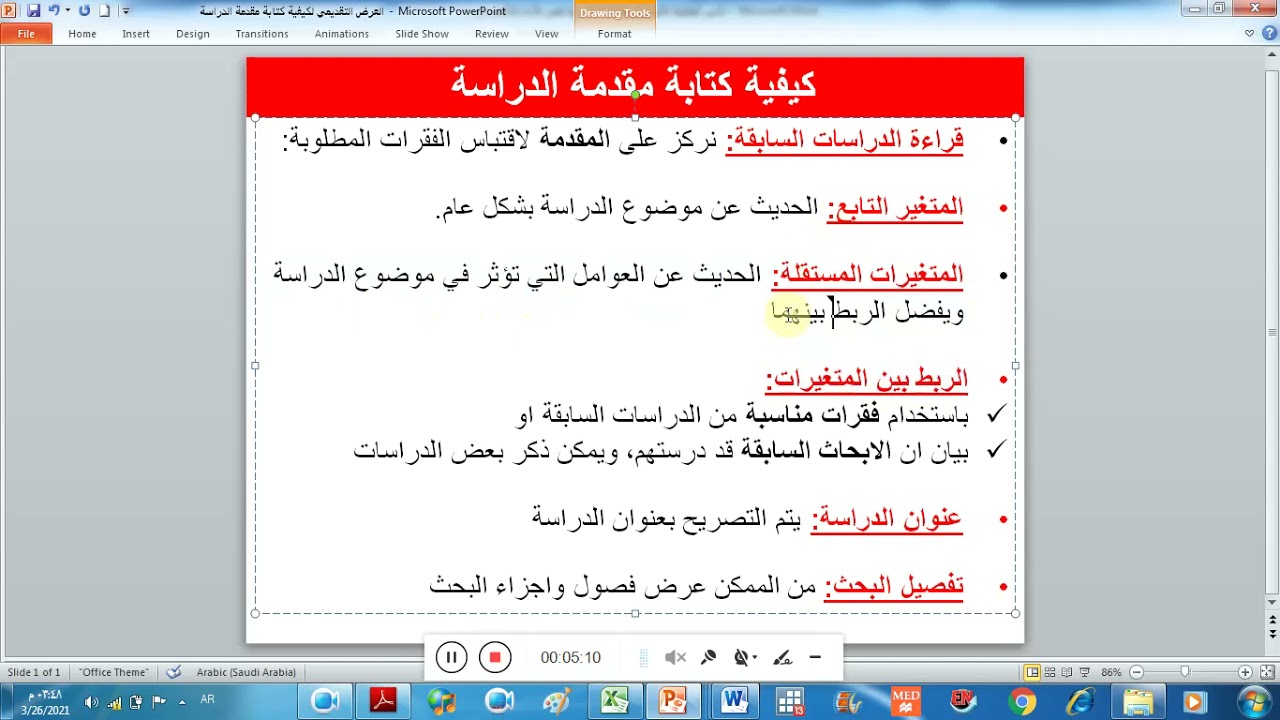The height and width of the screenshot is (720, 1280).
Task: Open the File tab
Action: click(x=26, y=34)
